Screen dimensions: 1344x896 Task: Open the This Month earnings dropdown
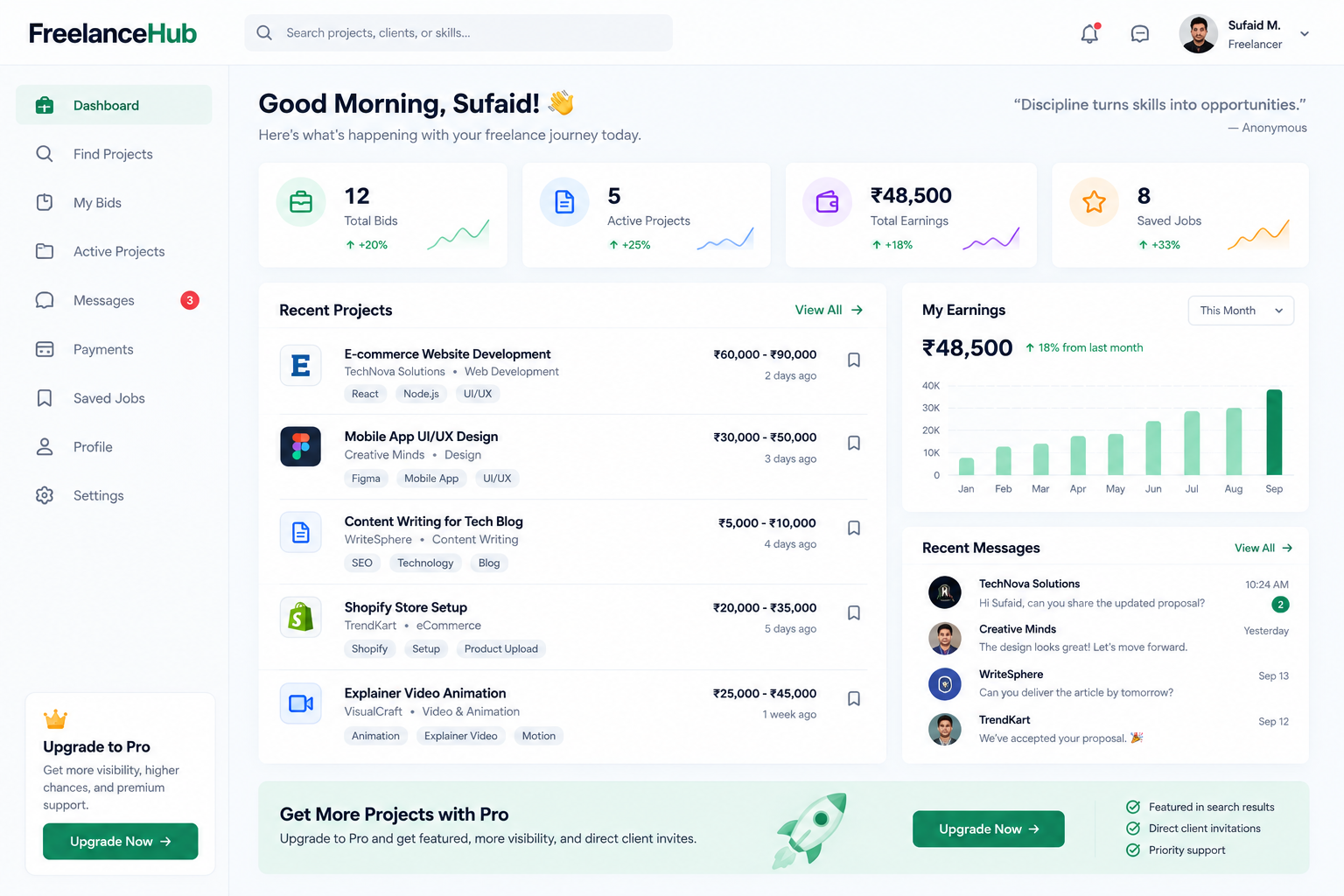coord(1241,311)
